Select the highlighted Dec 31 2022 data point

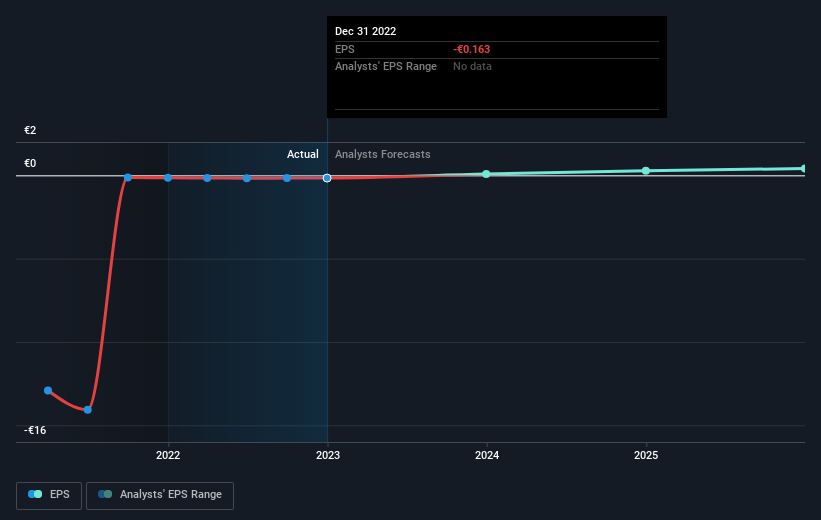[327, 178]
